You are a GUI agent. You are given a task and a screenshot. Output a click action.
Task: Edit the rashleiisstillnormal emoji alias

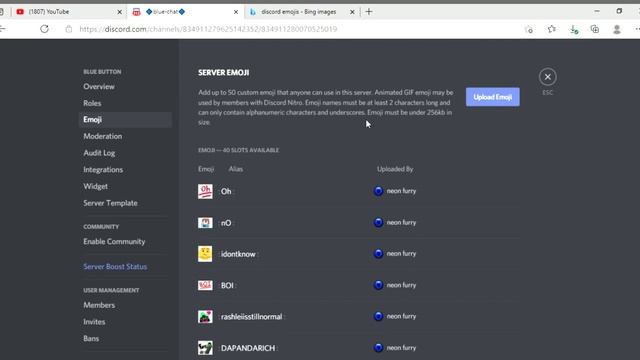click(252, 317)
